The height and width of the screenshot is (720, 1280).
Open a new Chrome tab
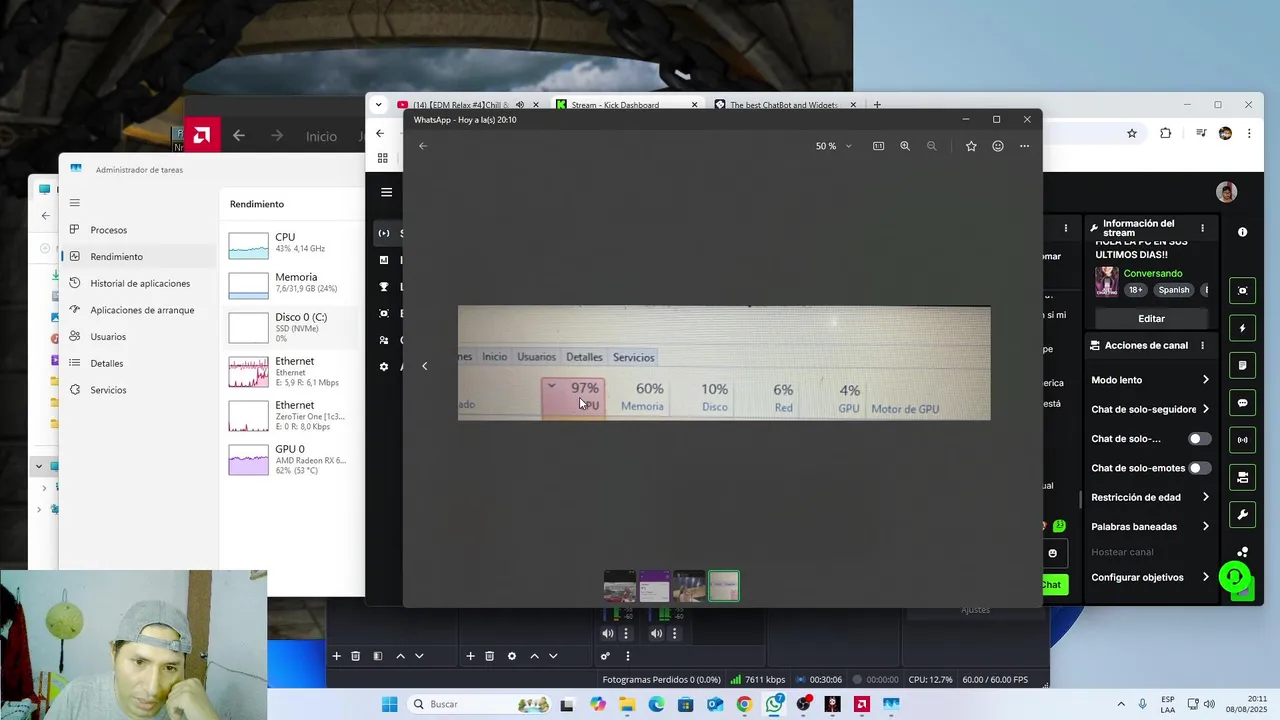(877, 105)
